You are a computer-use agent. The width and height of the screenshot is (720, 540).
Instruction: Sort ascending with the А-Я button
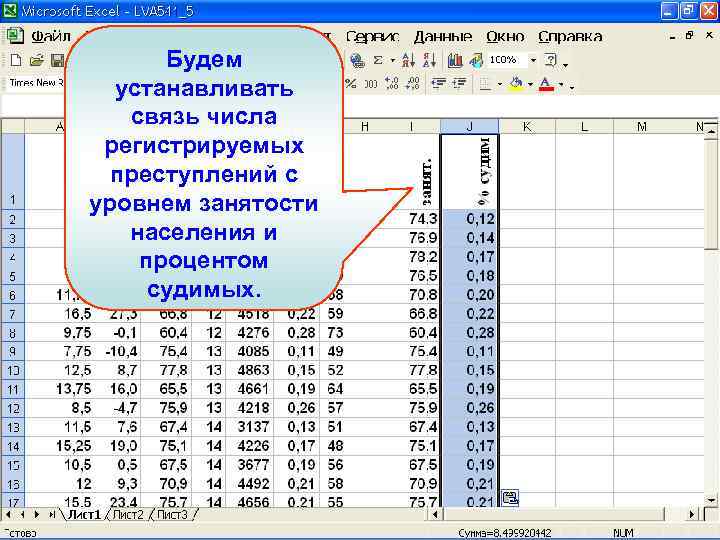click(x=408, y=60)
